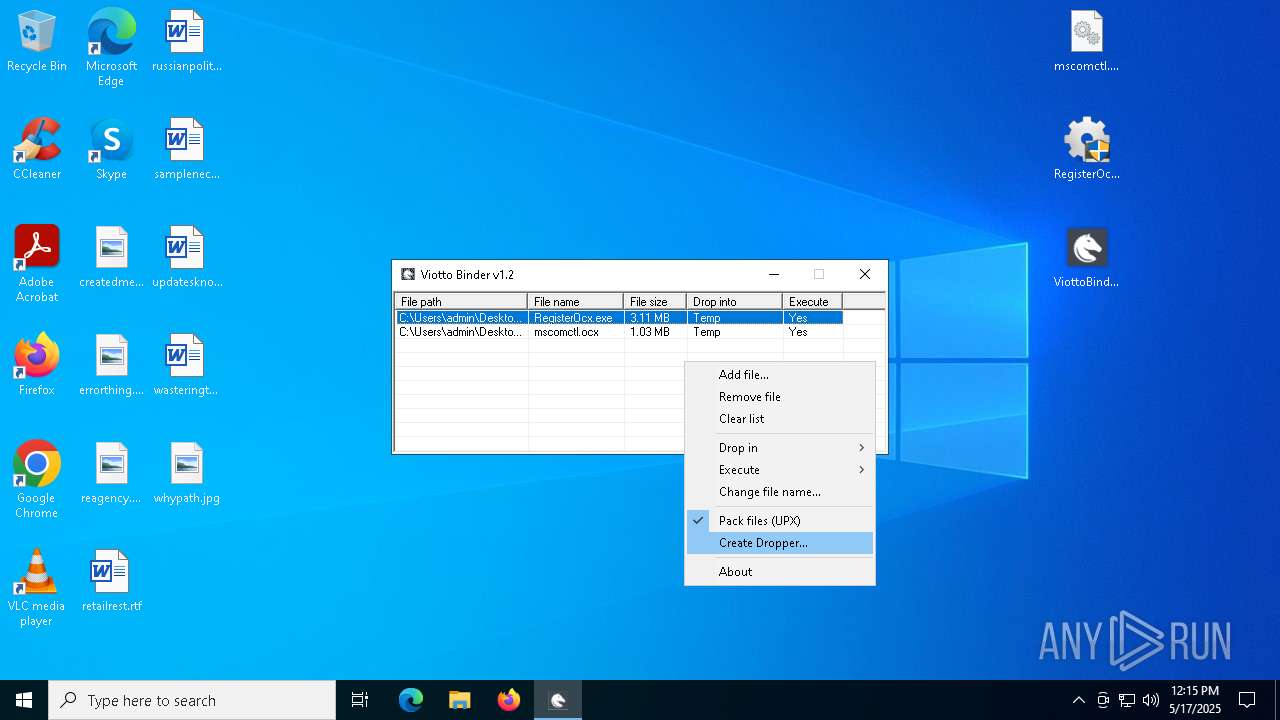This screenshot has width=1280, height=720.
Task: Sort by the File name column header
Action: (x=575, y=301)
